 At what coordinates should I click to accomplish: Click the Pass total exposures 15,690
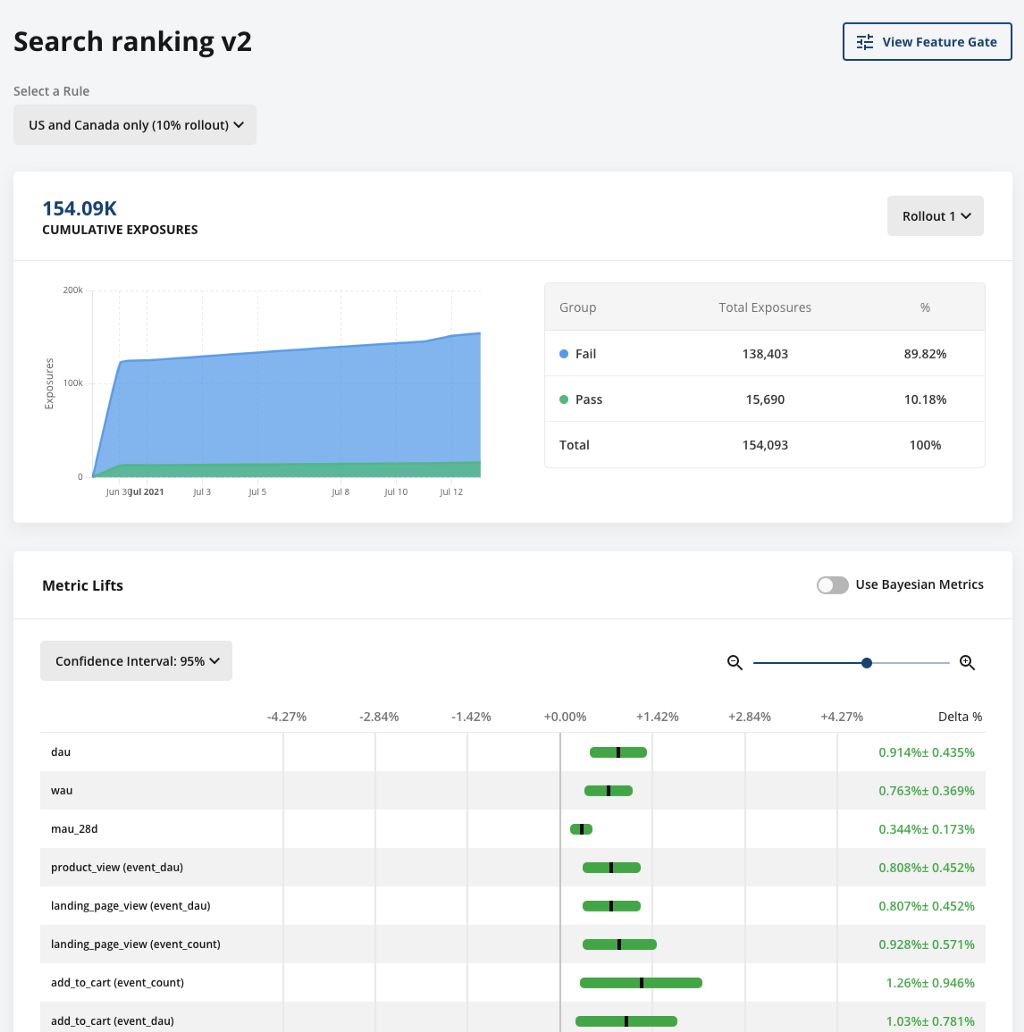pyautogui.click(x=765, y=400)
